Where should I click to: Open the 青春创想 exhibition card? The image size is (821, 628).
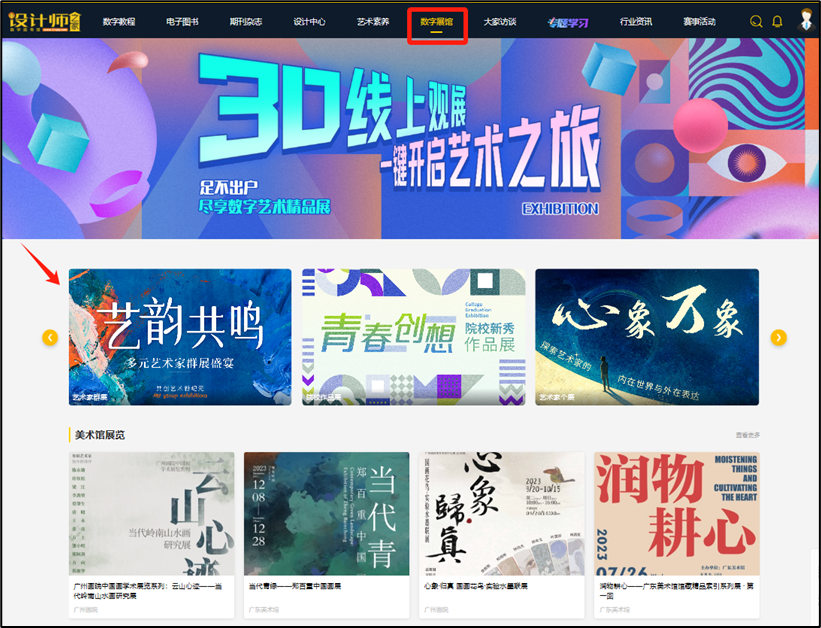click(413, 337)
